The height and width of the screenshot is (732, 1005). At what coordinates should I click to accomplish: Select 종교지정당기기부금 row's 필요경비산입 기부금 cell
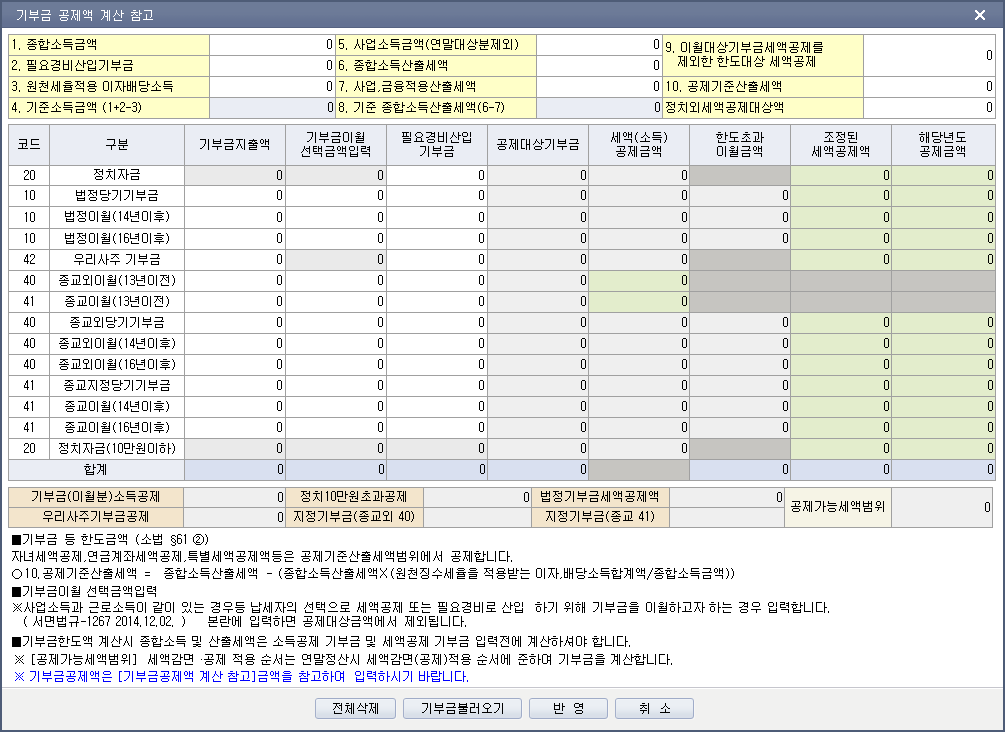pyautogui.click(x=437, y=385)
